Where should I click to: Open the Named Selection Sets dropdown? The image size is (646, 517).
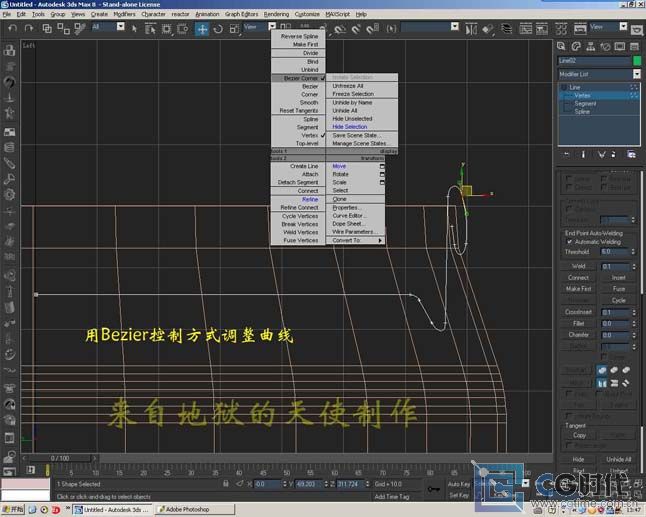[455, 27]
